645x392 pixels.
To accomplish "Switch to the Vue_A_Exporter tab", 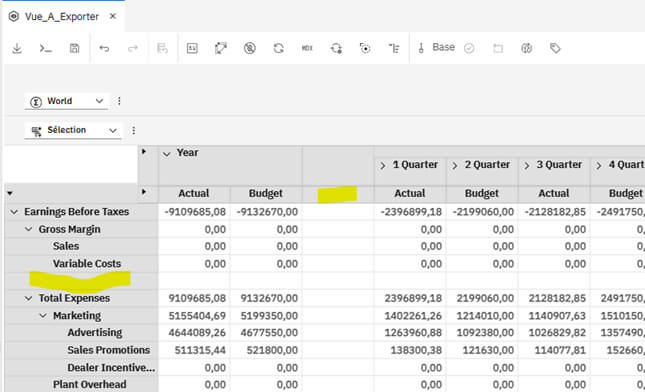I will (x=62, y=16).
